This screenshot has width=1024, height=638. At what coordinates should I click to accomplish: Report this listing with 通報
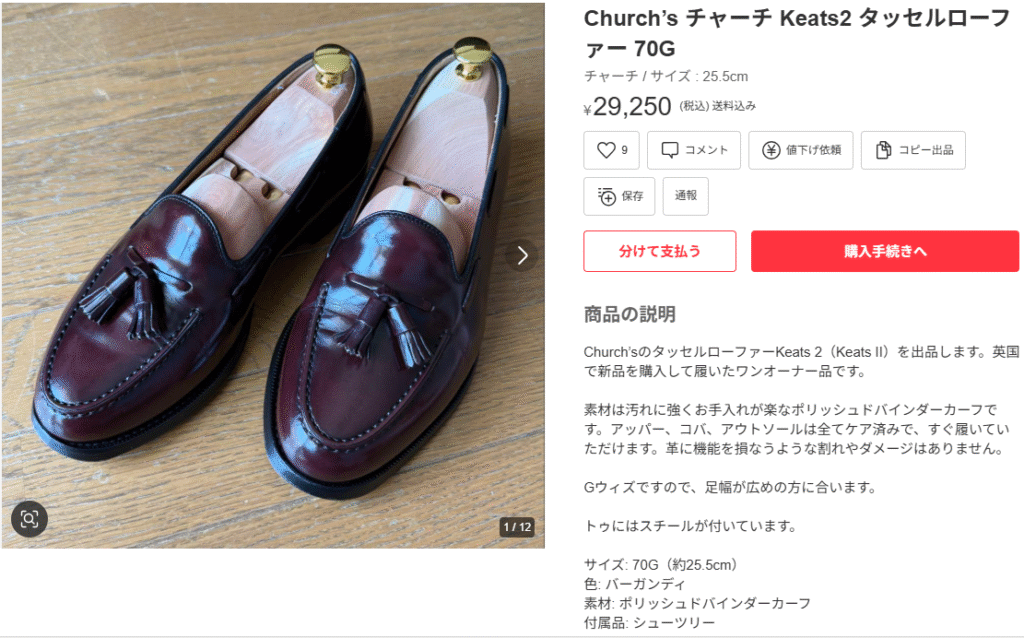click(685, 196)
